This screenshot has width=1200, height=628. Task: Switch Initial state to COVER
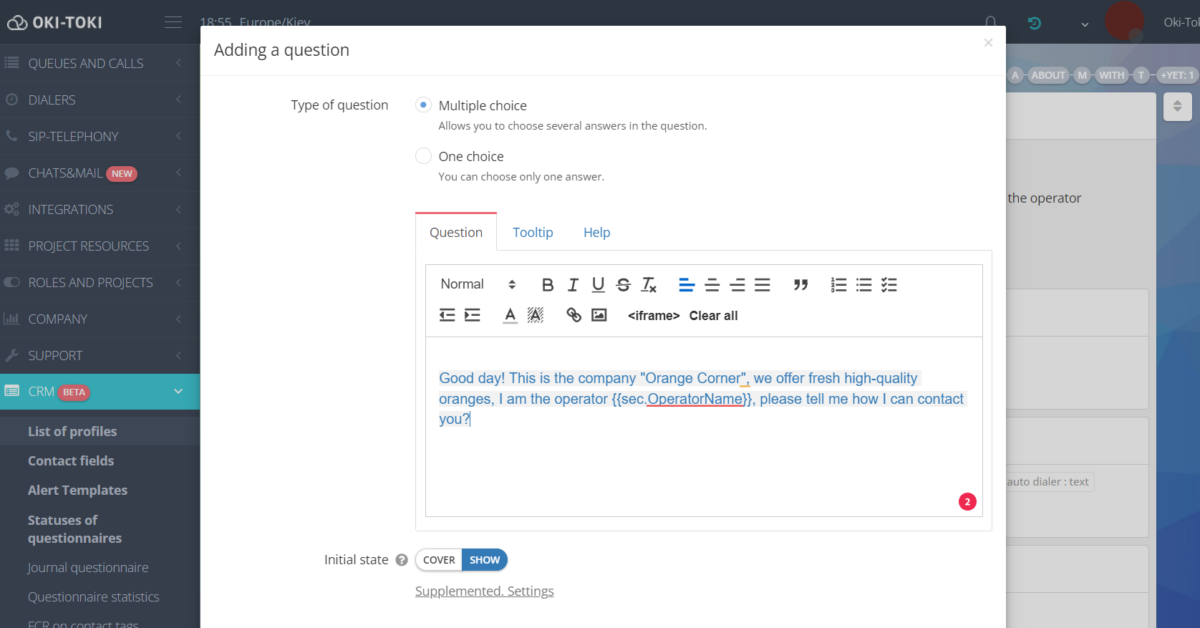pos(438,560)
